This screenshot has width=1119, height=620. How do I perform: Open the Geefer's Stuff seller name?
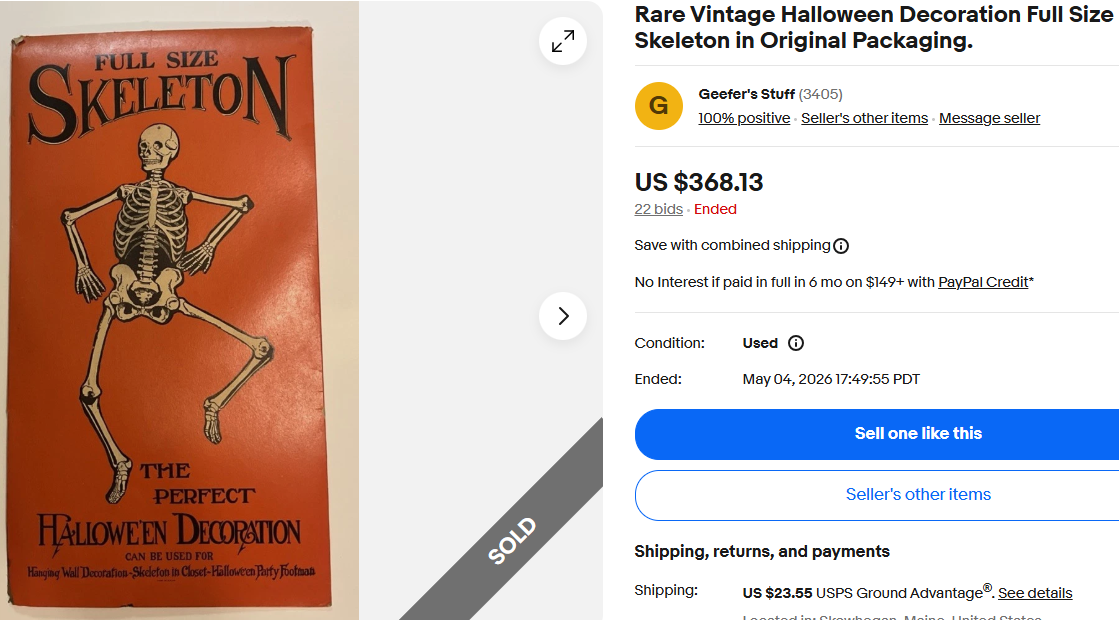(746, 94)
